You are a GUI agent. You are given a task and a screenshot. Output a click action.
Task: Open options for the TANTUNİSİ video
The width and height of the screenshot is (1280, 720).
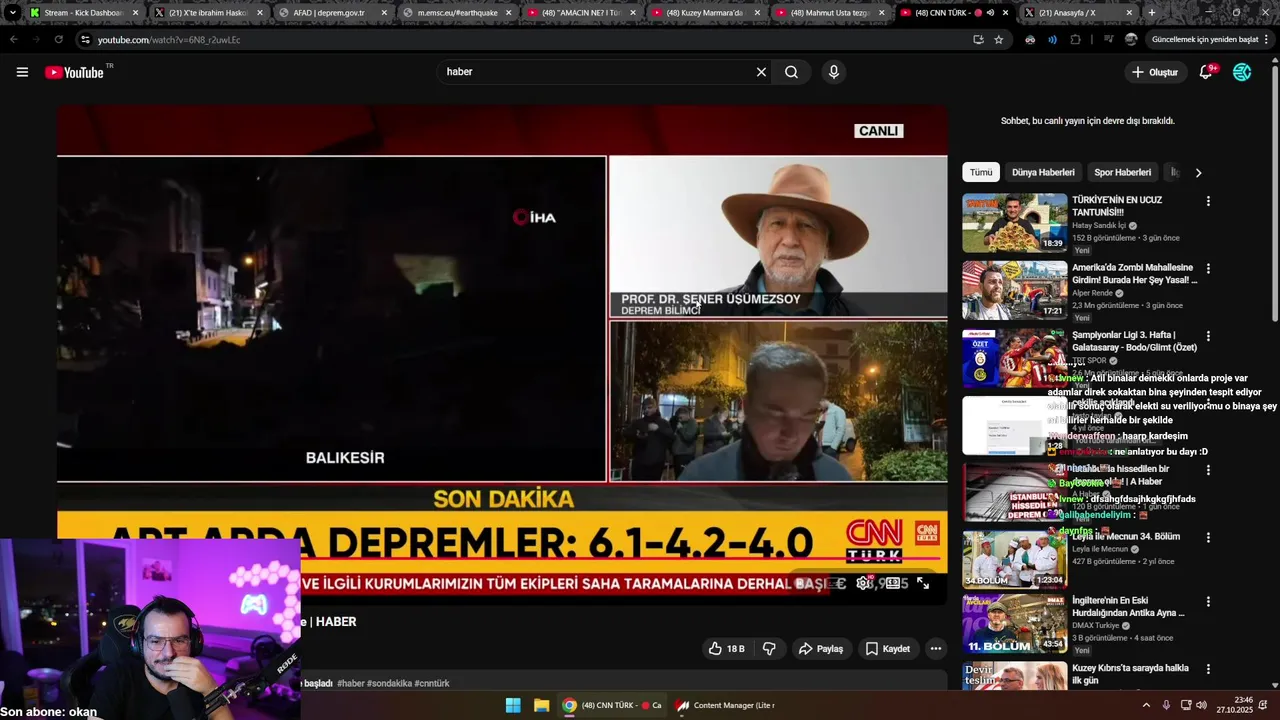[x=1208, y=201]
